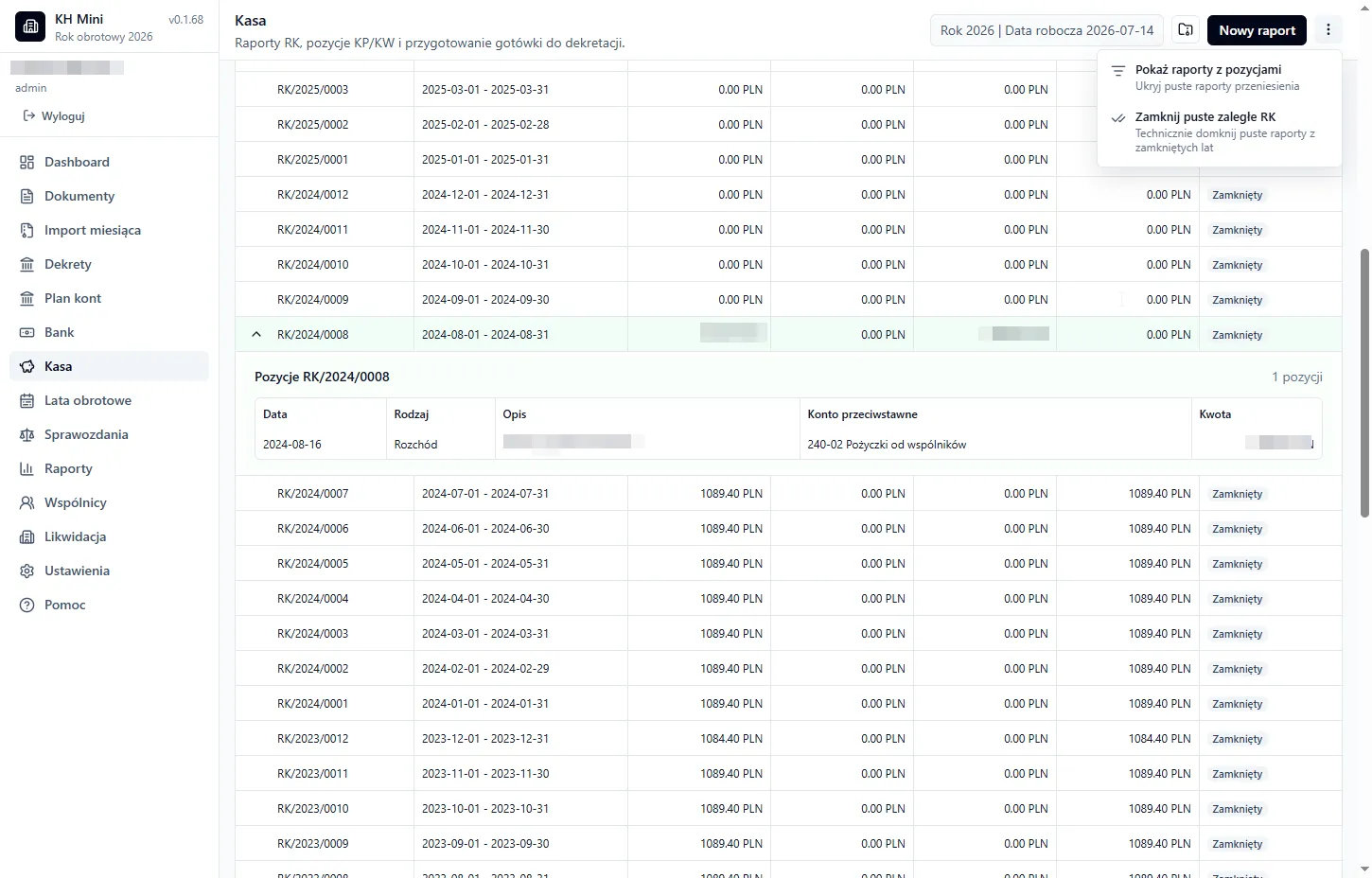This screenshot has height=878, width=1372.
Task: Click report RK/2024/0009
Action: (312, 299)
